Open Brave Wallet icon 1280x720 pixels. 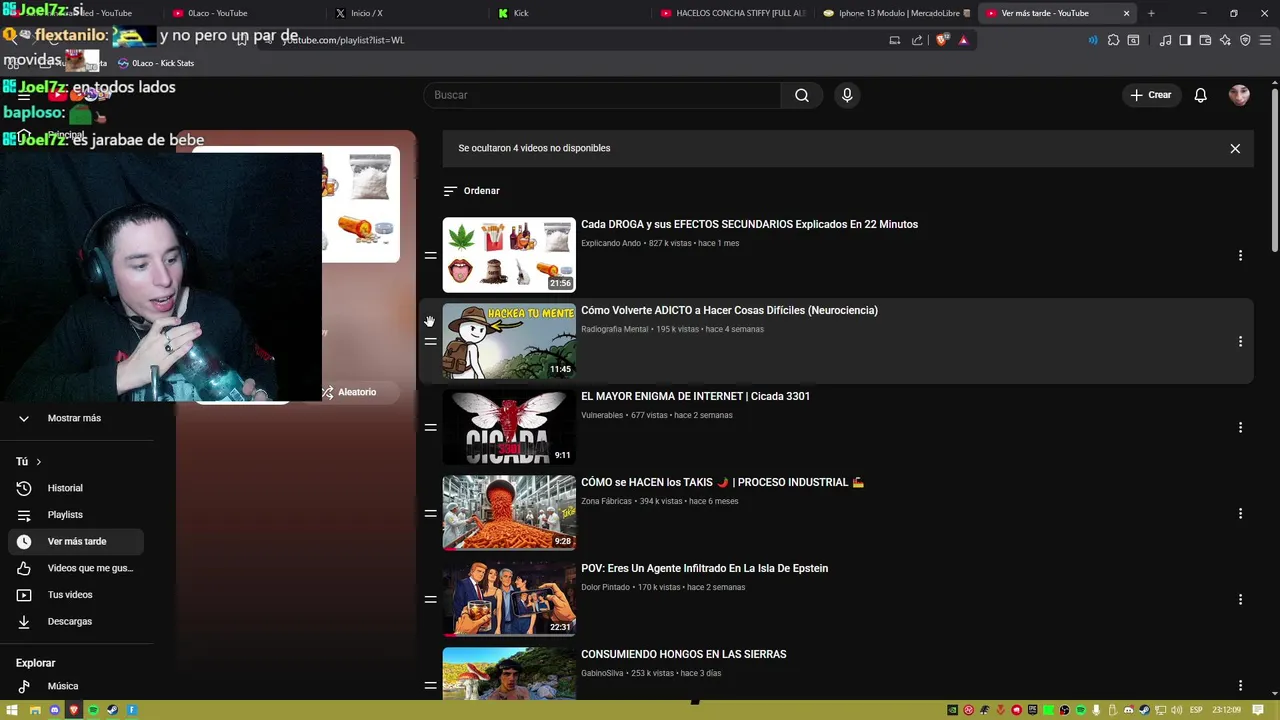1205,40
